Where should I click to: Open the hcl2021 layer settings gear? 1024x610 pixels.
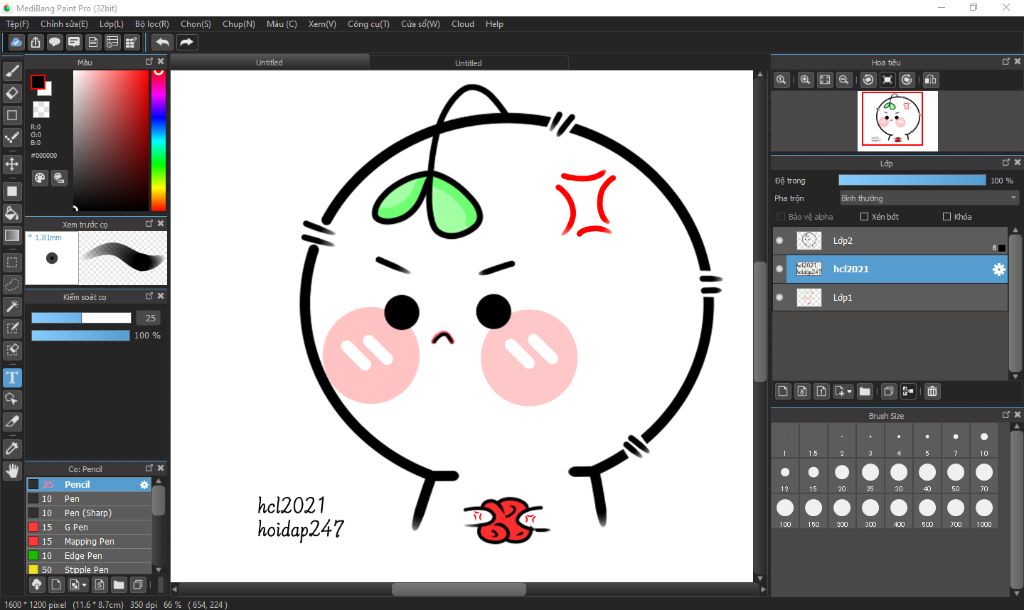999,269
